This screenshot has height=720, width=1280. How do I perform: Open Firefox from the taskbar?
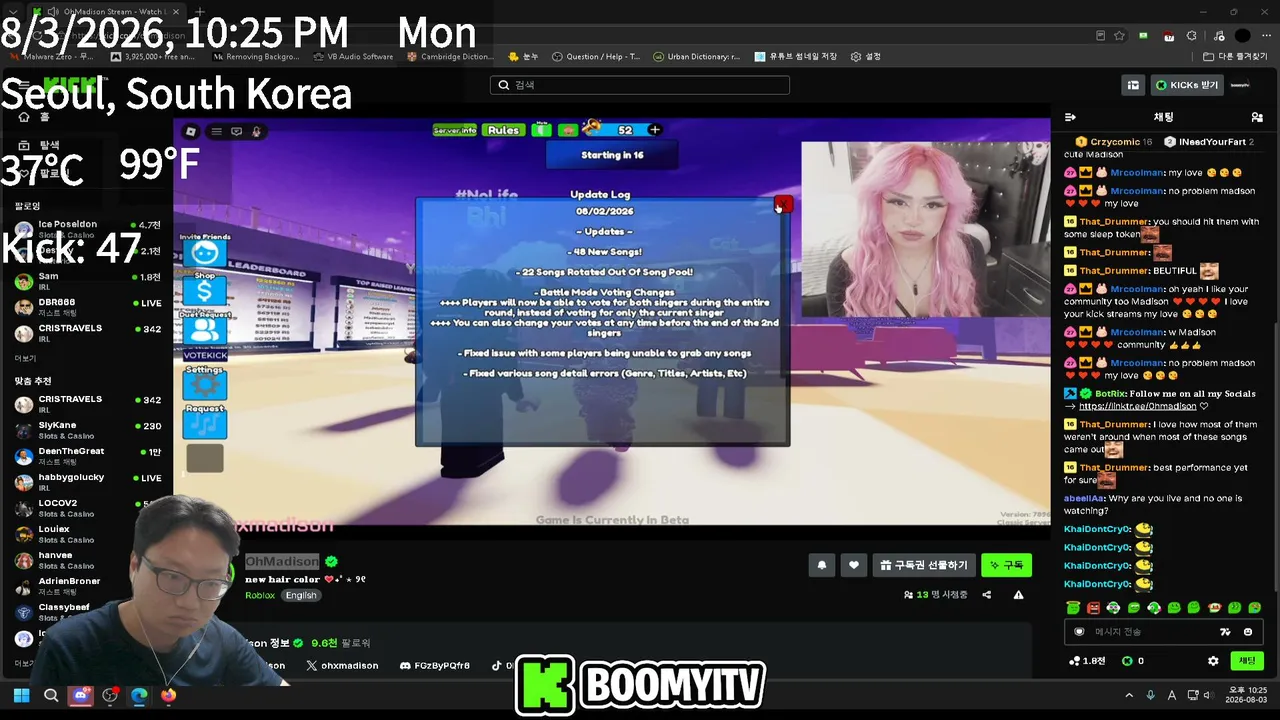point(168,695)
